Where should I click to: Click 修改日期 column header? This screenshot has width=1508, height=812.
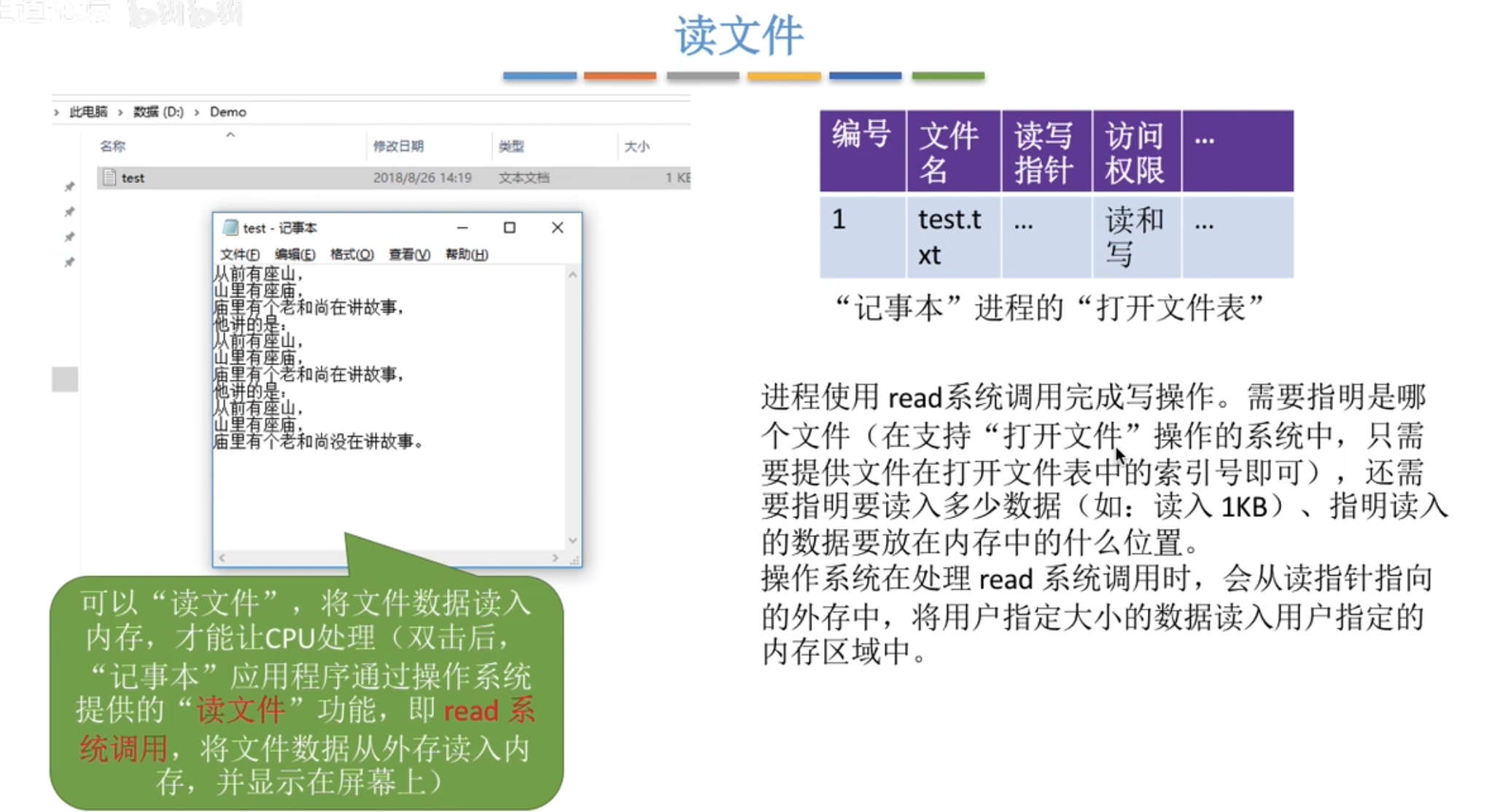[x=398, y=147]
